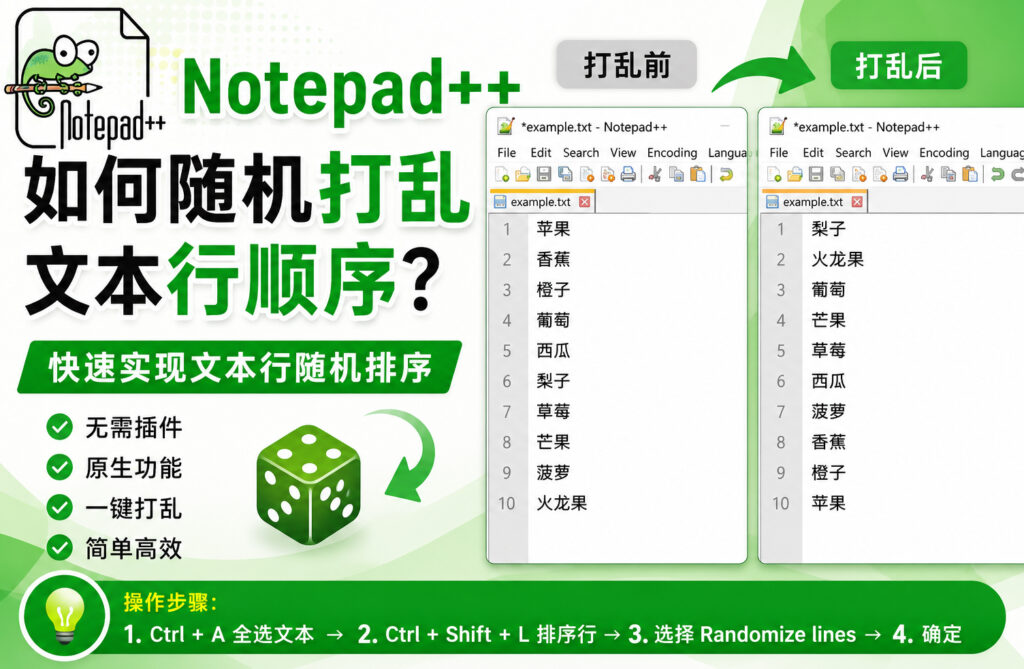Select example.txt tab in the 打乱后 window
1024x669 pixels.
click(814, 202)
